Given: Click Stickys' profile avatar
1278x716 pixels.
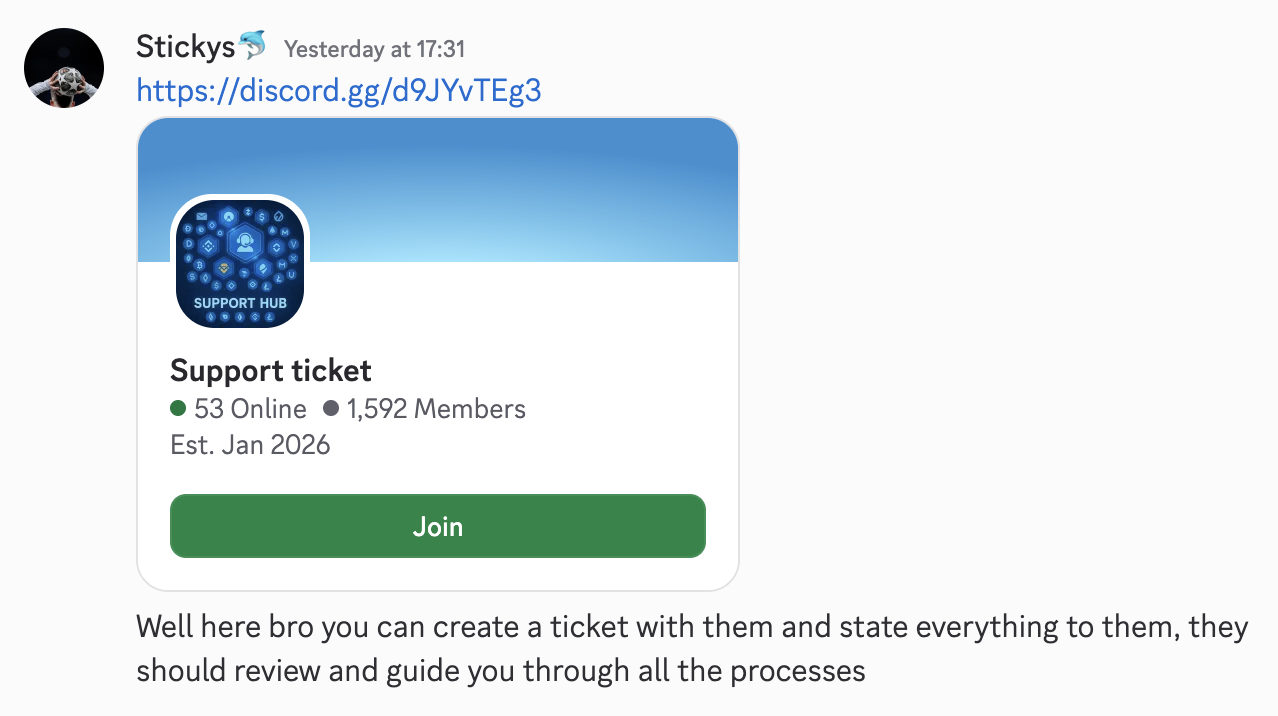Looking at the screenshot, I should [x=63, y=67].
